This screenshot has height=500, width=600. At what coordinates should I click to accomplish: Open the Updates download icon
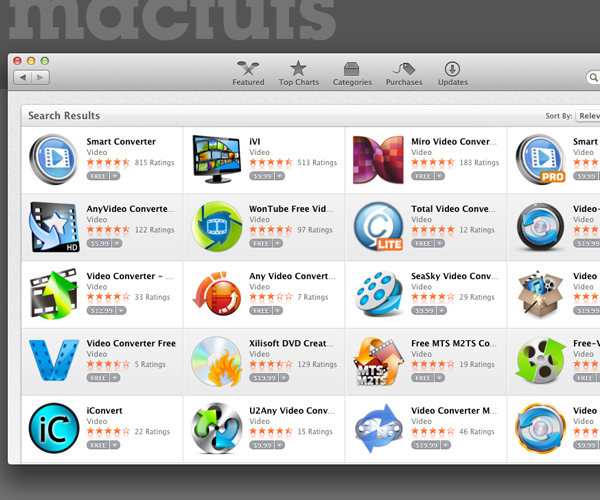452,69
